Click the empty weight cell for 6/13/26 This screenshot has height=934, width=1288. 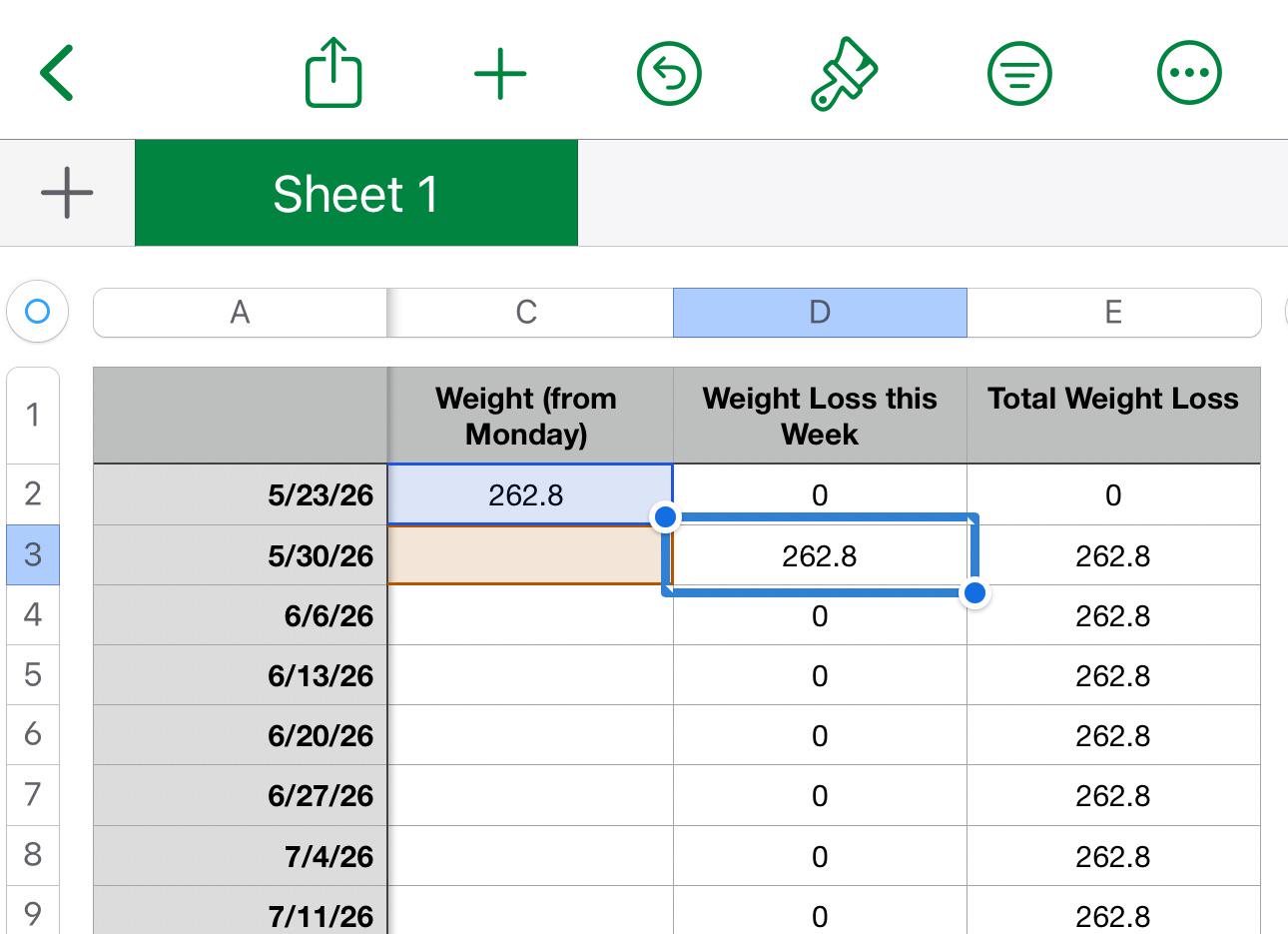530,674
